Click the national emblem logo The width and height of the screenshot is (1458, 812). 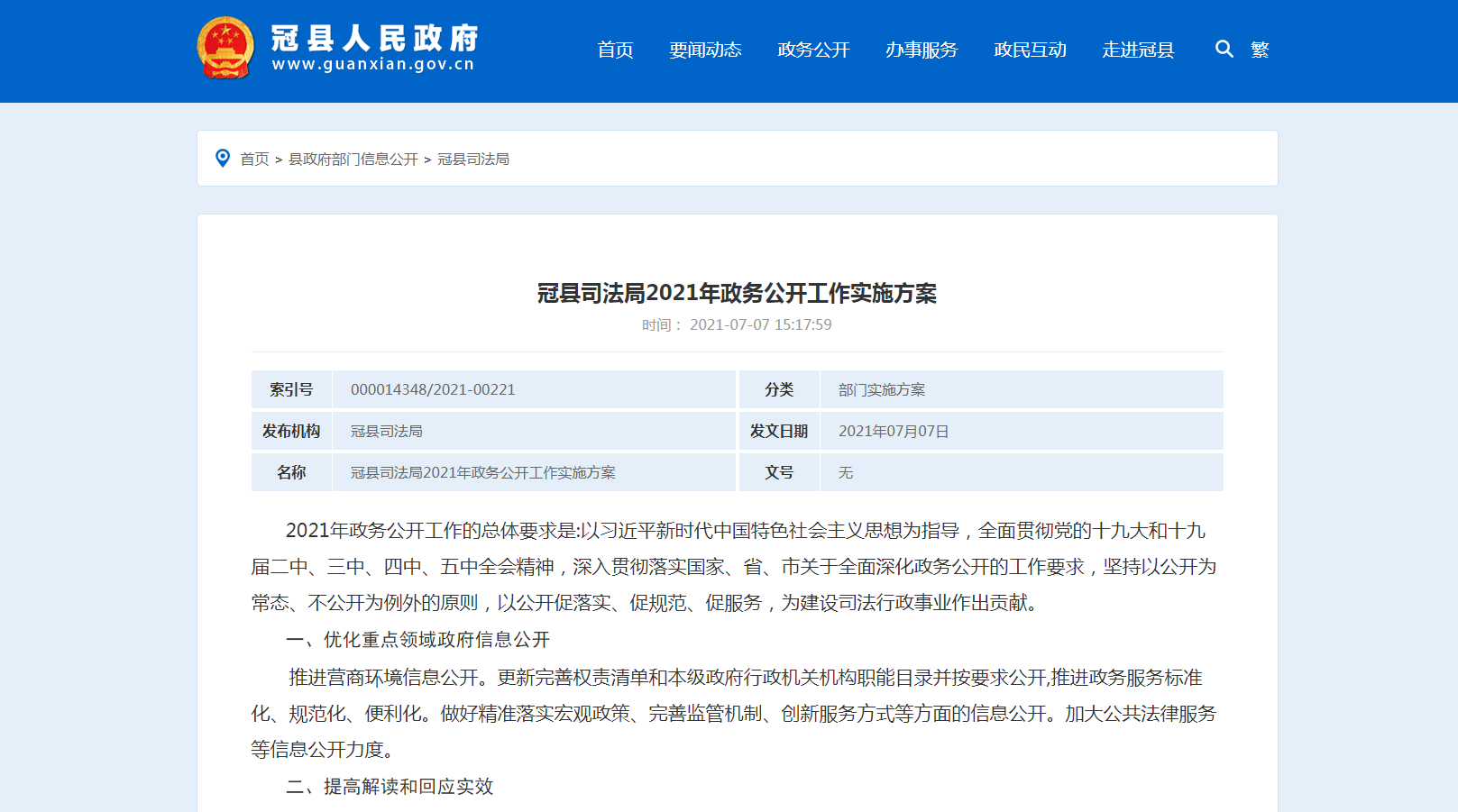225,48
